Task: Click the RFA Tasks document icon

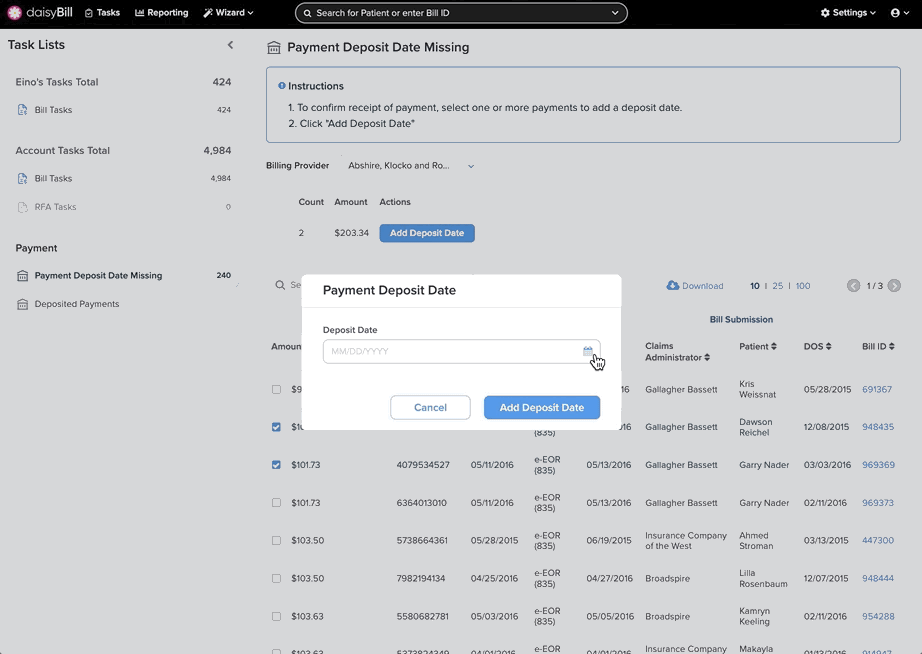Action: point(22,207)
